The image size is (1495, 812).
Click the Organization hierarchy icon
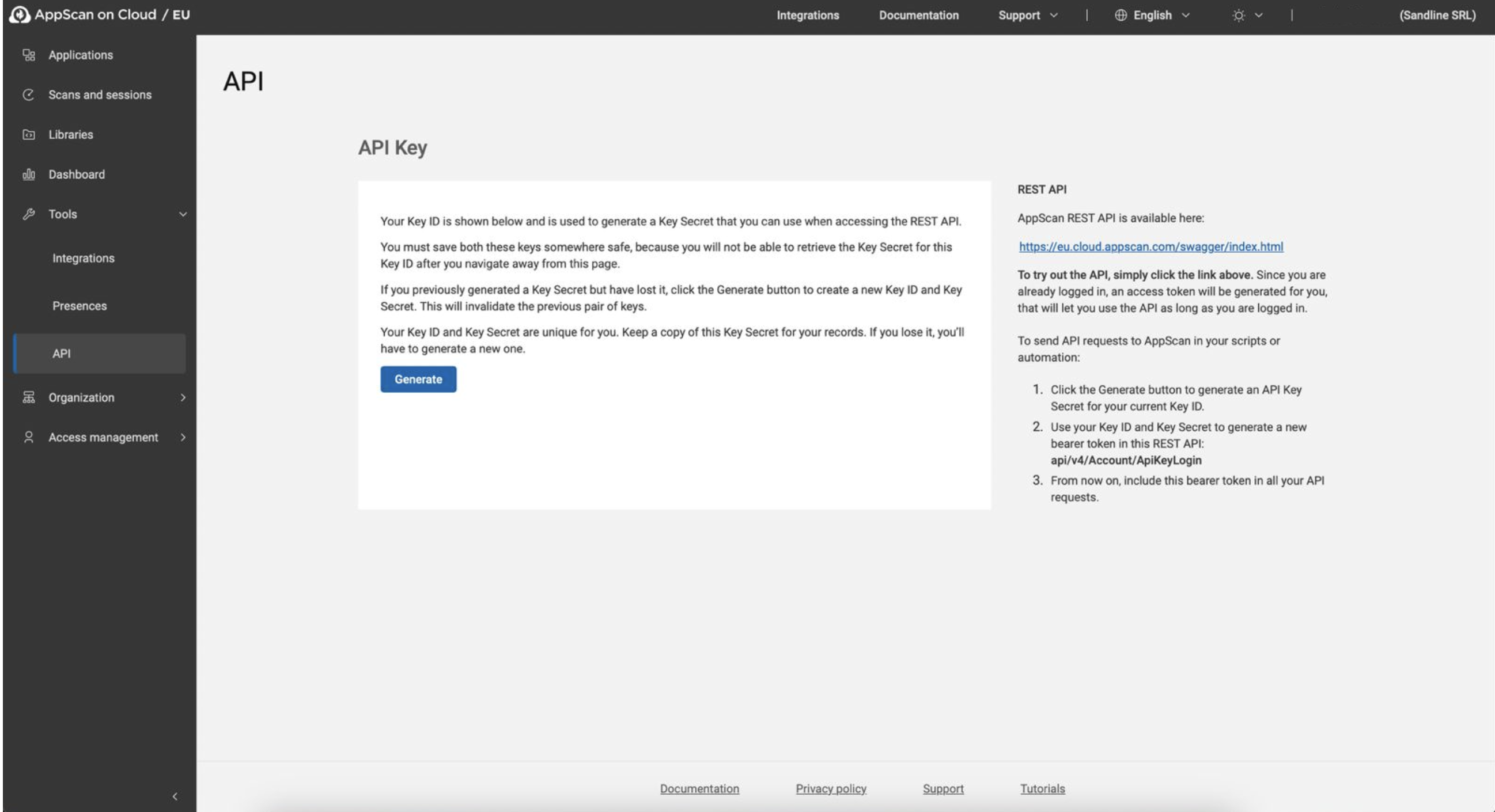[x=28, y=397]
